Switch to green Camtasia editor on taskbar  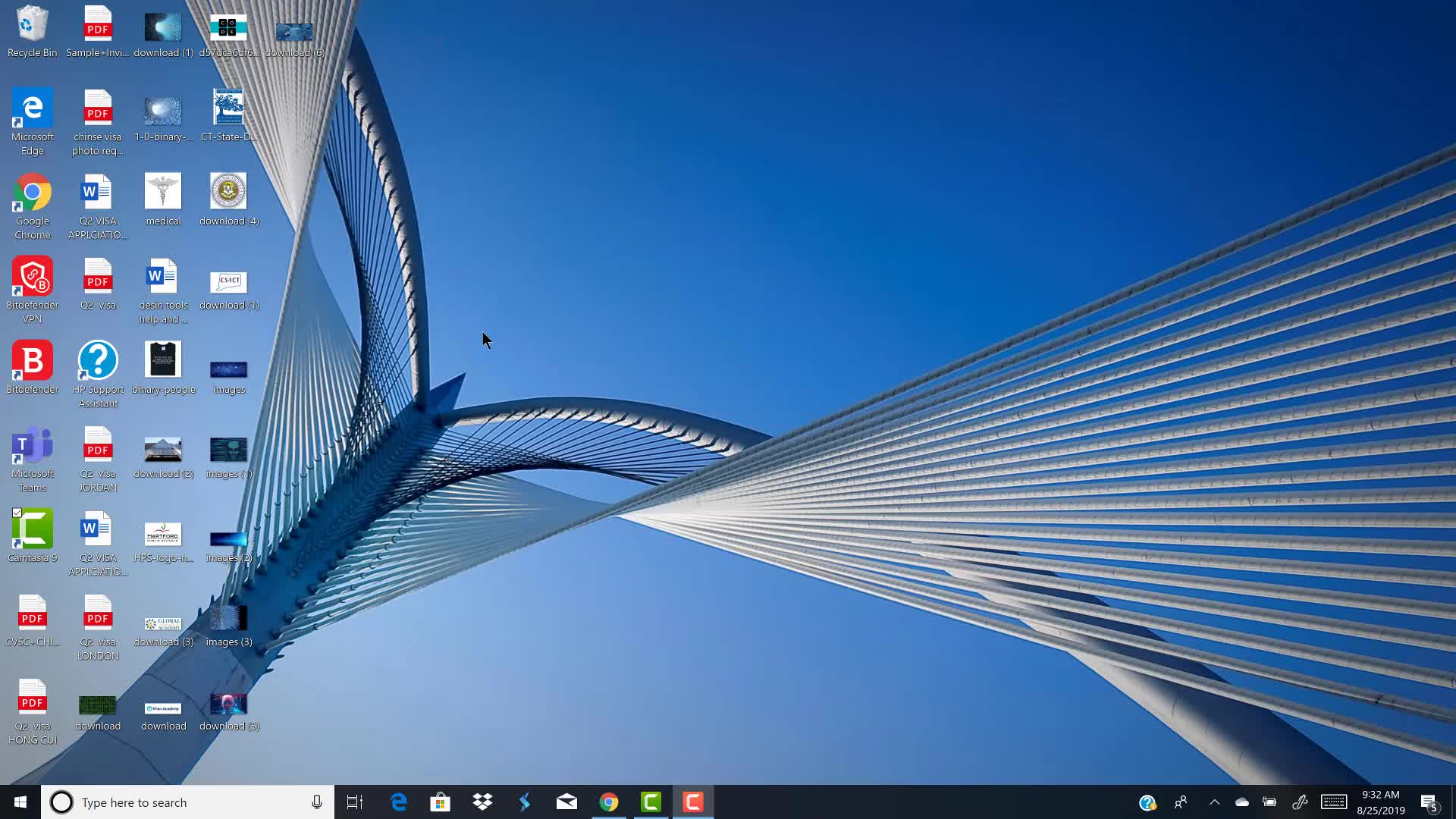point(651,802)
